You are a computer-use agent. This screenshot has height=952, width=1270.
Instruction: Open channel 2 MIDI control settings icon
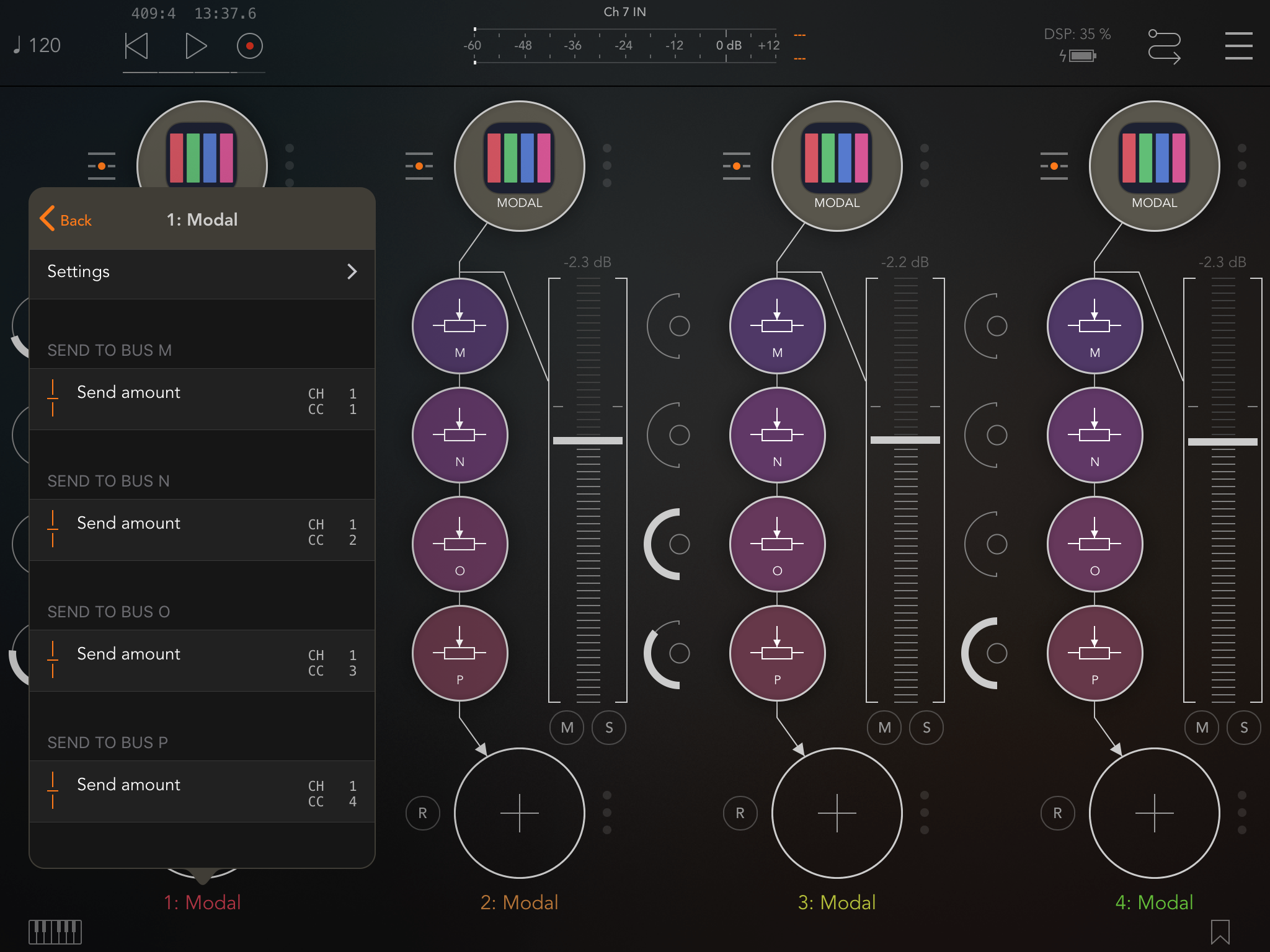point(419,166)
